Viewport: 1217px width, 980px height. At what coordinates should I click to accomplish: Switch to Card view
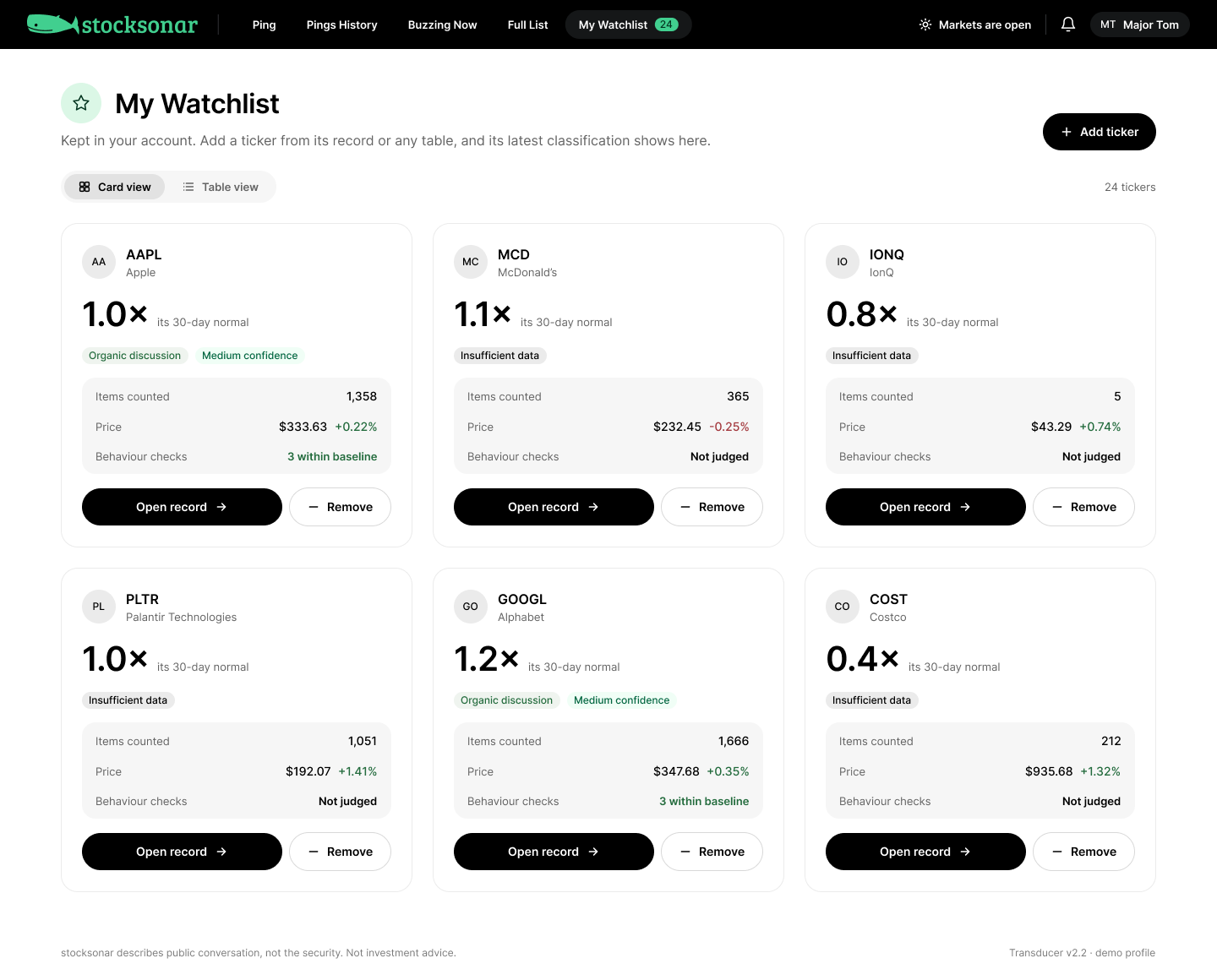[115, 187]
